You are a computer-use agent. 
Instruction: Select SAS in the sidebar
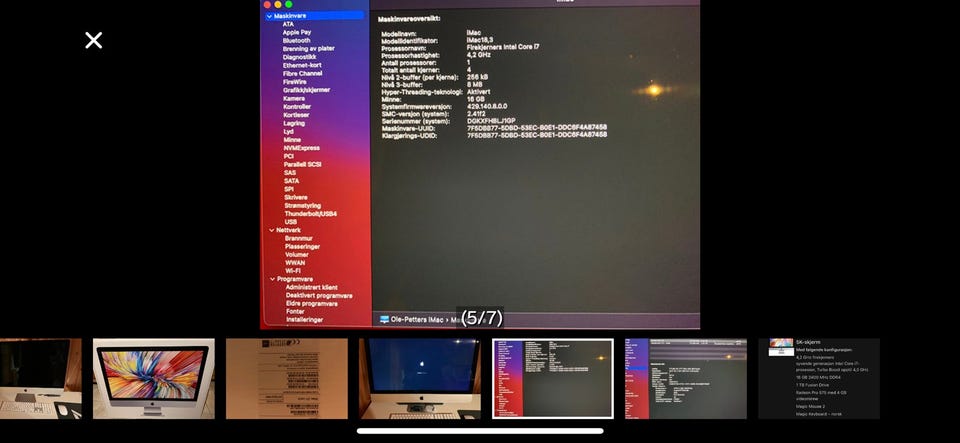tap(290, 173)
